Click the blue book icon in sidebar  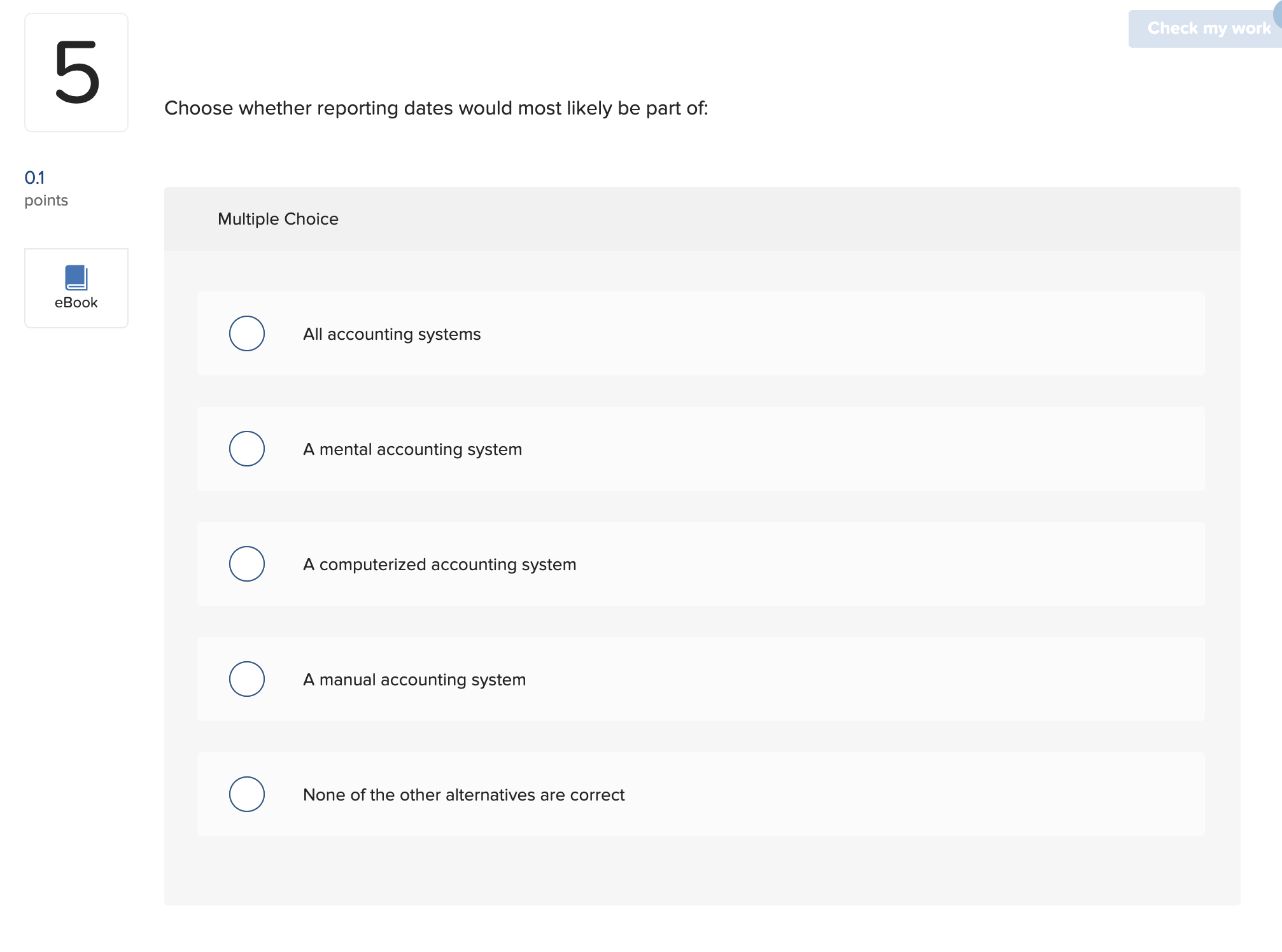coord(76,276)
